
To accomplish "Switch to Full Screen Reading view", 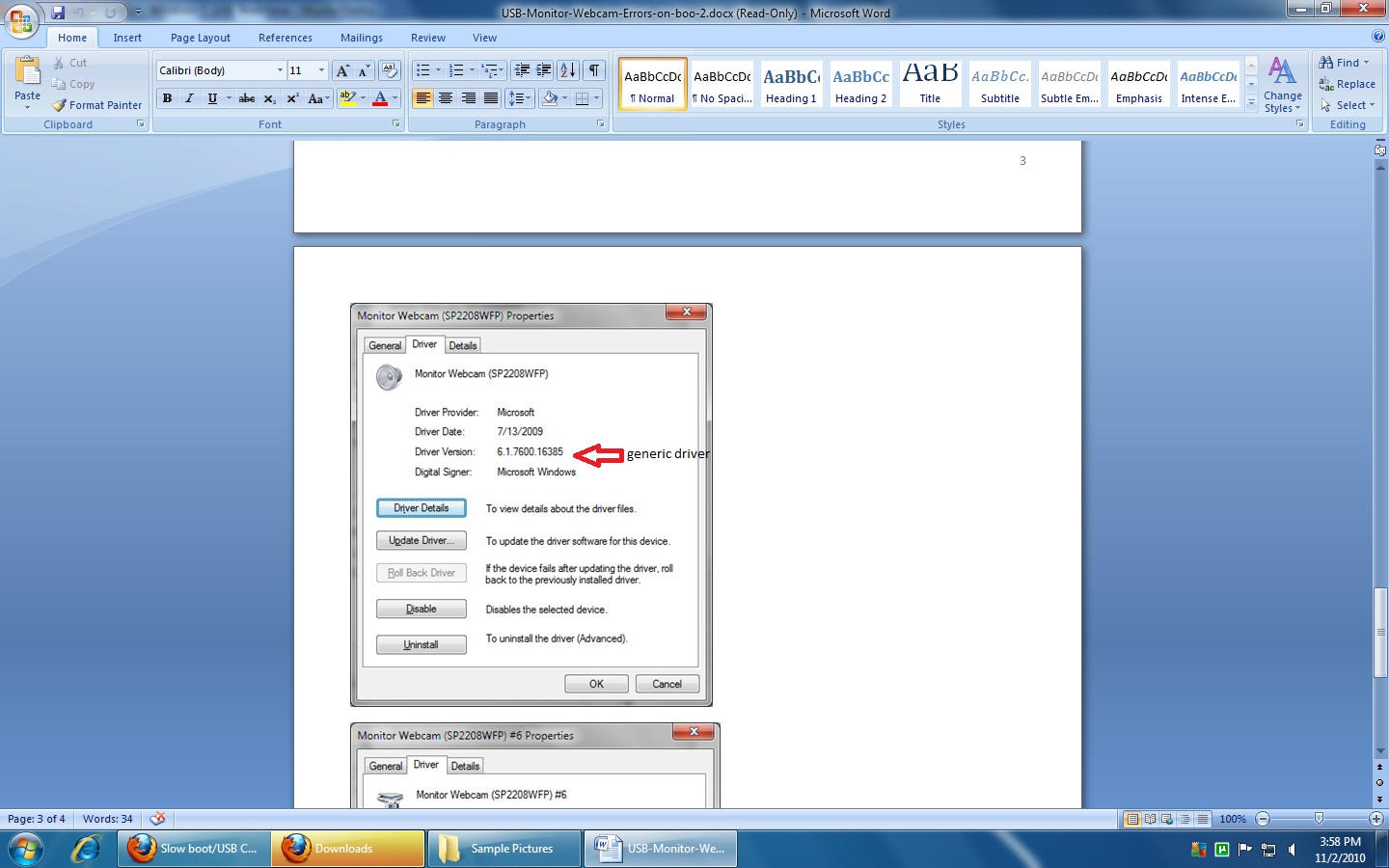I will 1150,819.
